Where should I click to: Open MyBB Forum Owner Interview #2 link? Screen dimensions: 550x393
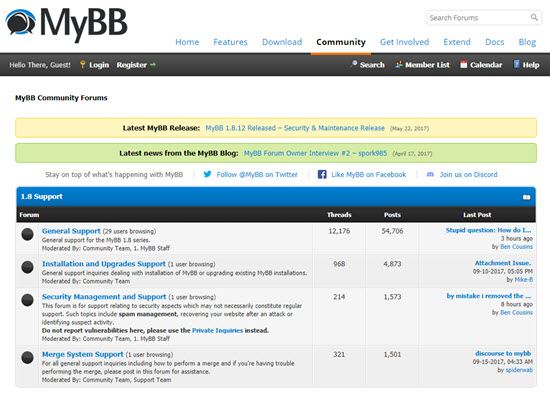click(315, 153)
